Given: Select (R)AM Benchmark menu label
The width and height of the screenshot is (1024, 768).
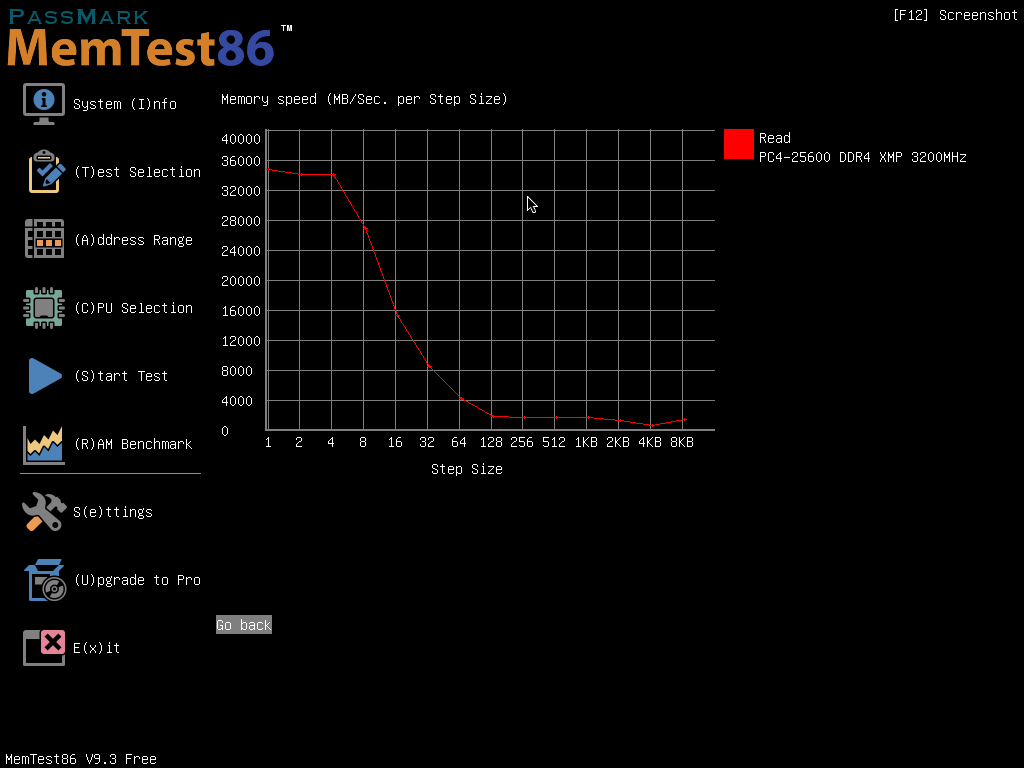Looking at the screenshot, I should pos(133,444).
